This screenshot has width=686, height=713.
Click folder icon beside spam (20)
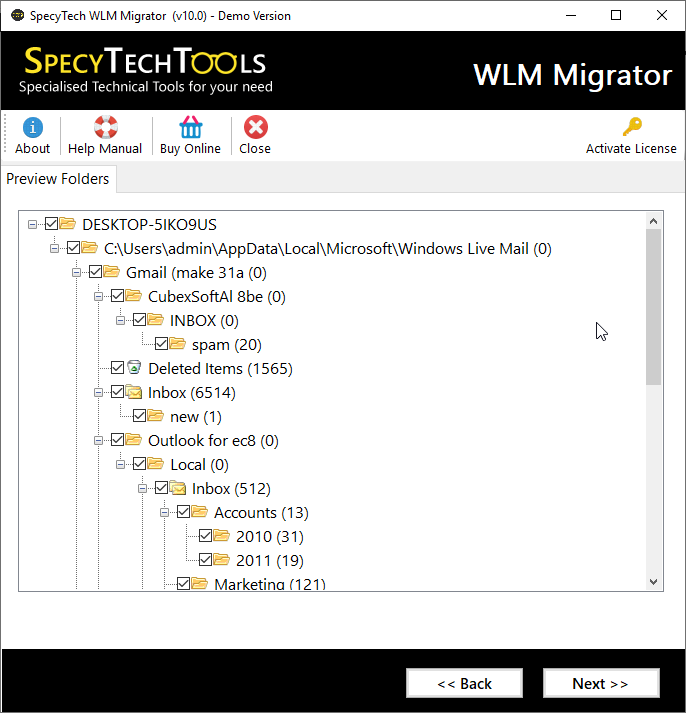tap(178, 344)
